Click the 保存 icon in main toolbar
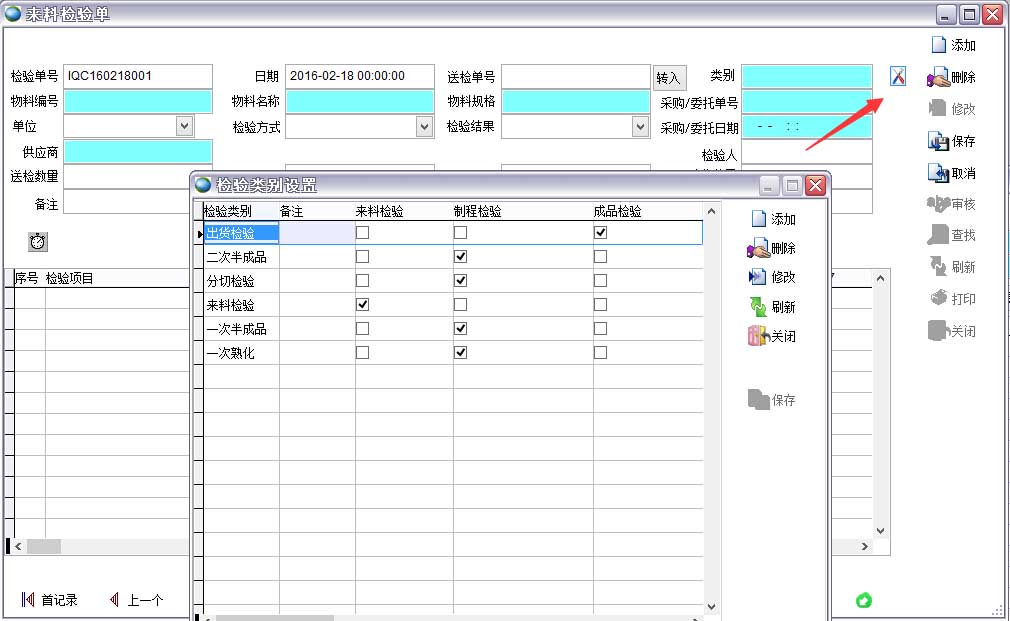1010x621 pixels. pyautogui.click(x=938, y=141)
